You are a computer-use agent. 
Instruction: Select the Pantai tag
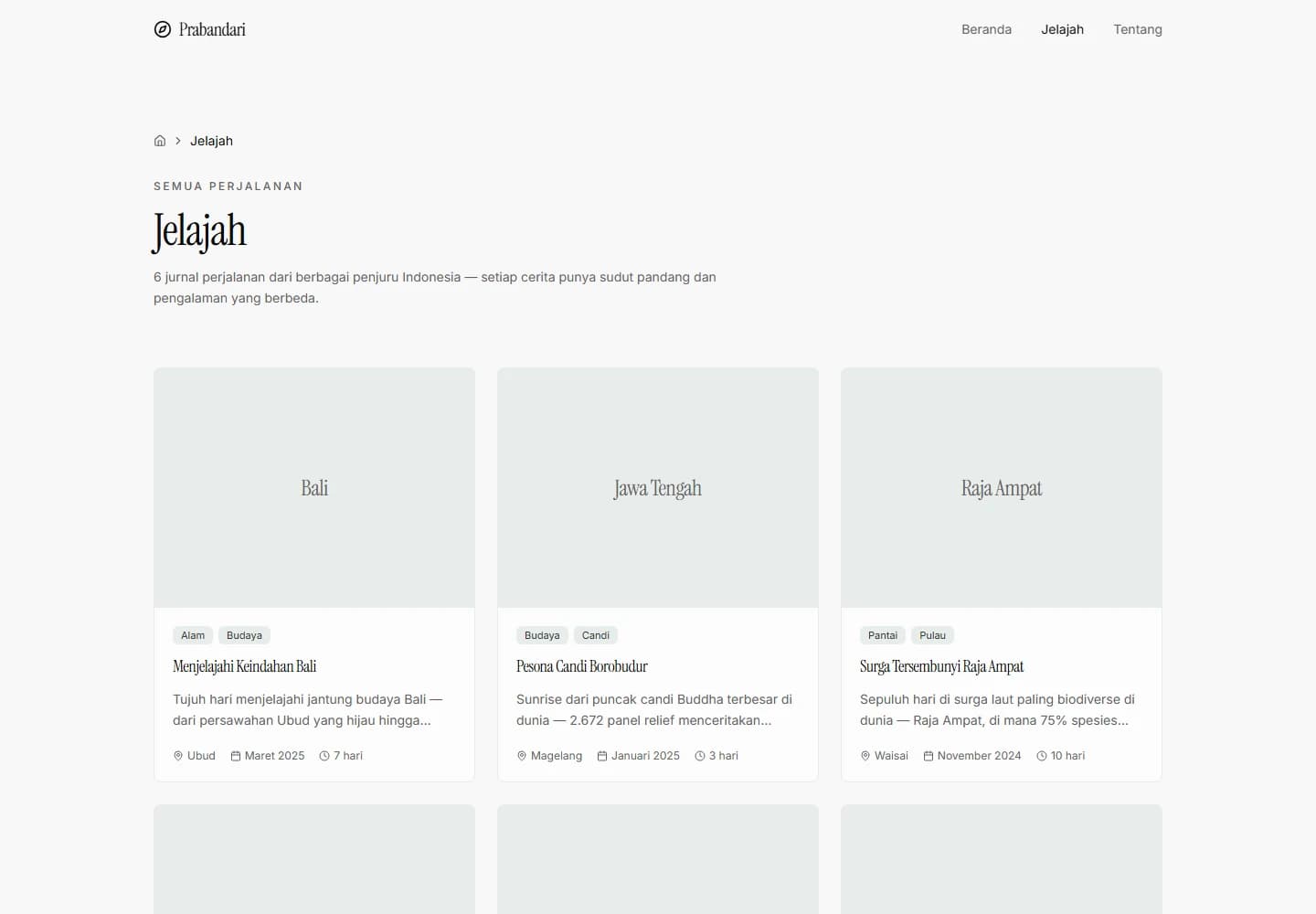point(883,635)
